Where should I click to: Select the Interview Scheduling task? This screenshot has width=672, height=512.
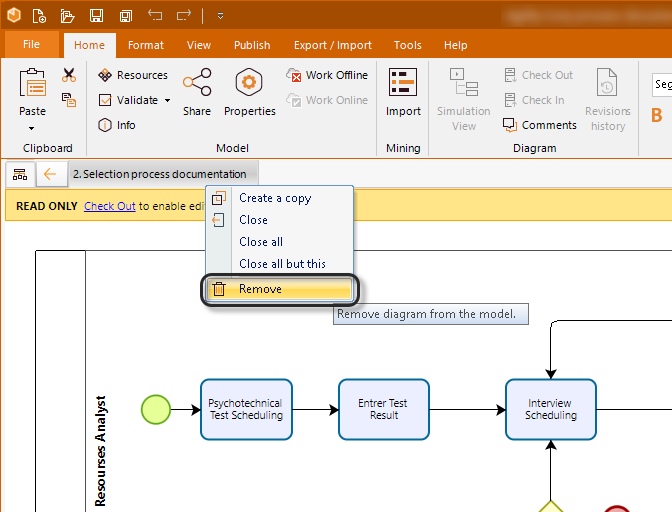551,409
